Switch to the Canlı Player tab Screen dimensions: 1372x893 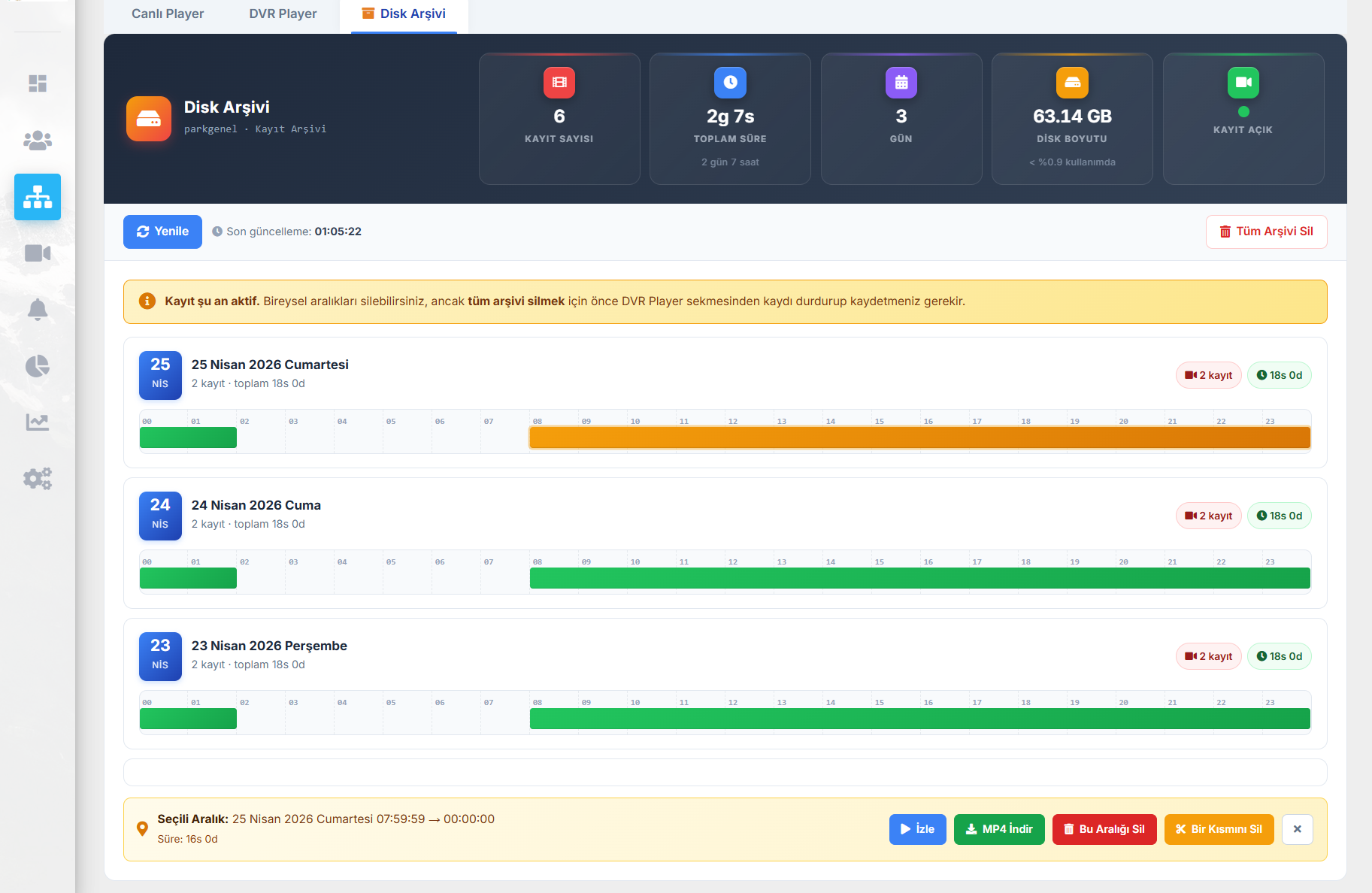(x=168, y=14)
